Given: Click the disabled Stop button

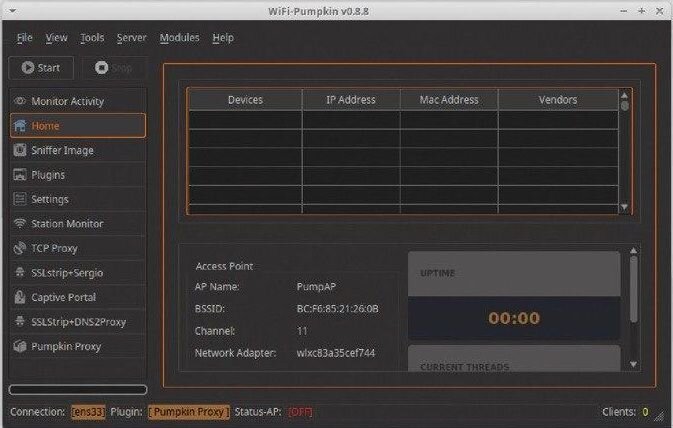Looking at the screenshot, I should tap(113, 68).
